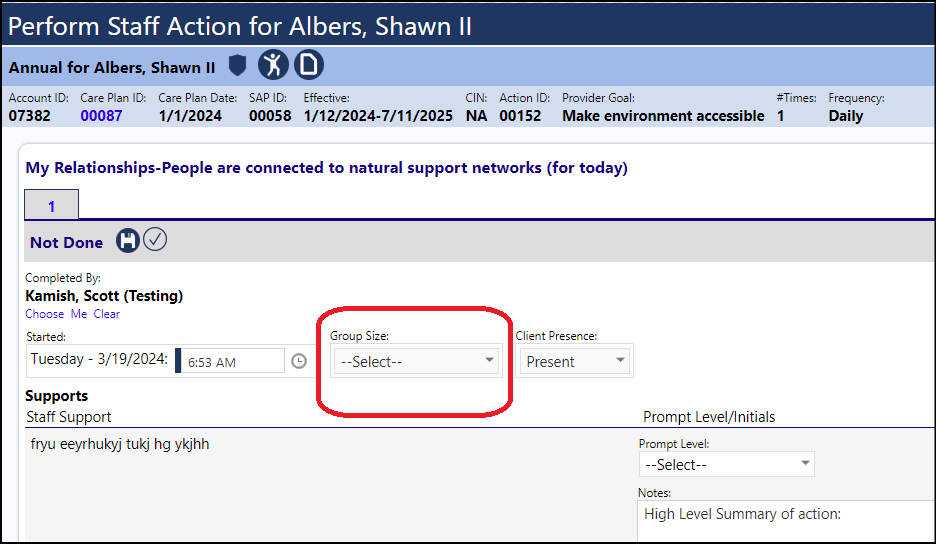Expand the Client Presence Present dropdown
This screenshot has width=936, height=544.
tap(575, 361)
